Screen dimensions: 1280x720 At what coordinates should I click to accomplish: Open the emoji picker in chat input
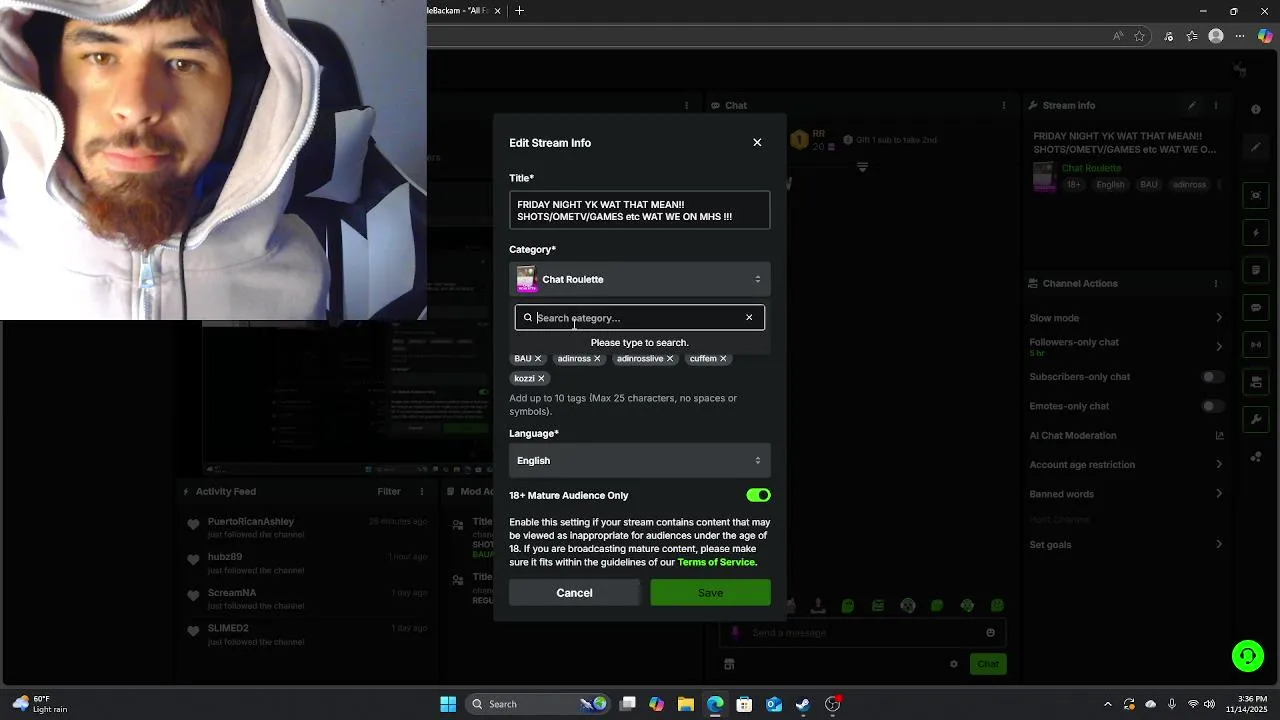(x=990, y=633)
